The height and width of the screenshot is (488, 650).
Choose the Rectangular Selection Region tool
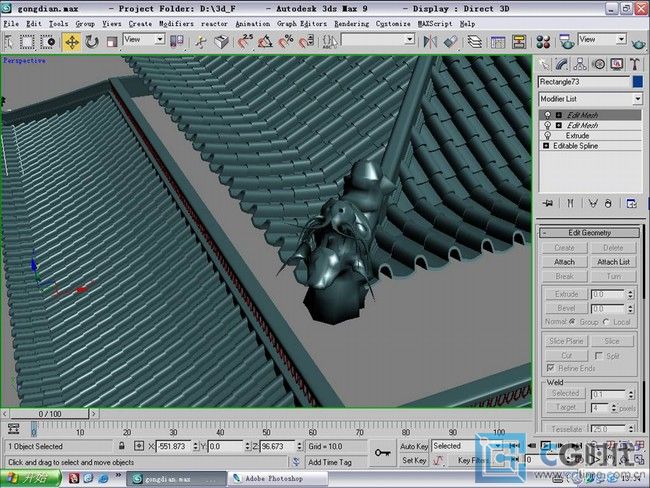click(27, 41)
